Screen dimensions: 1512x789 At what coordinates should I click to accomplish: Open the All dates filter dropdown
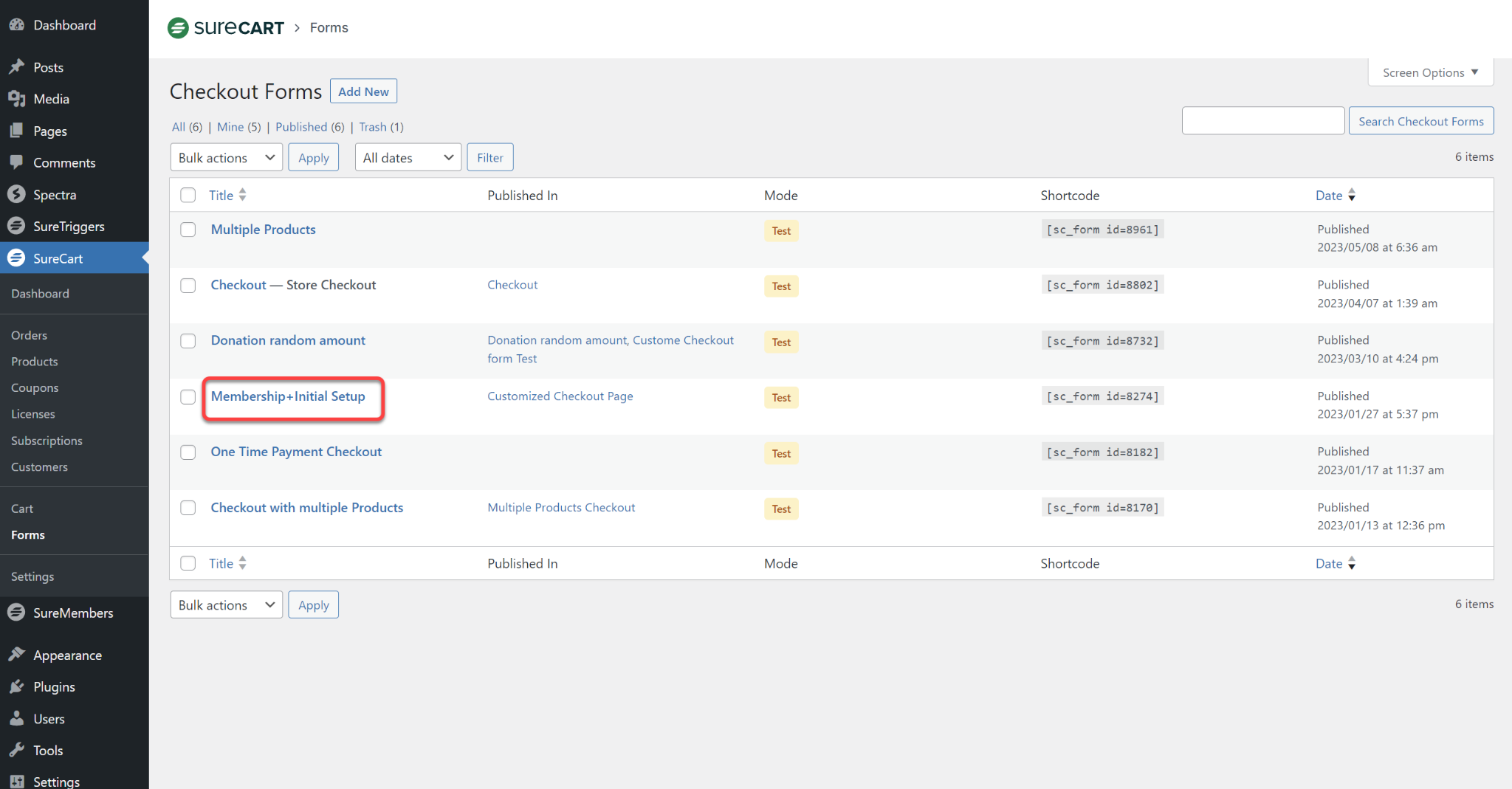(x=408, y=157)
